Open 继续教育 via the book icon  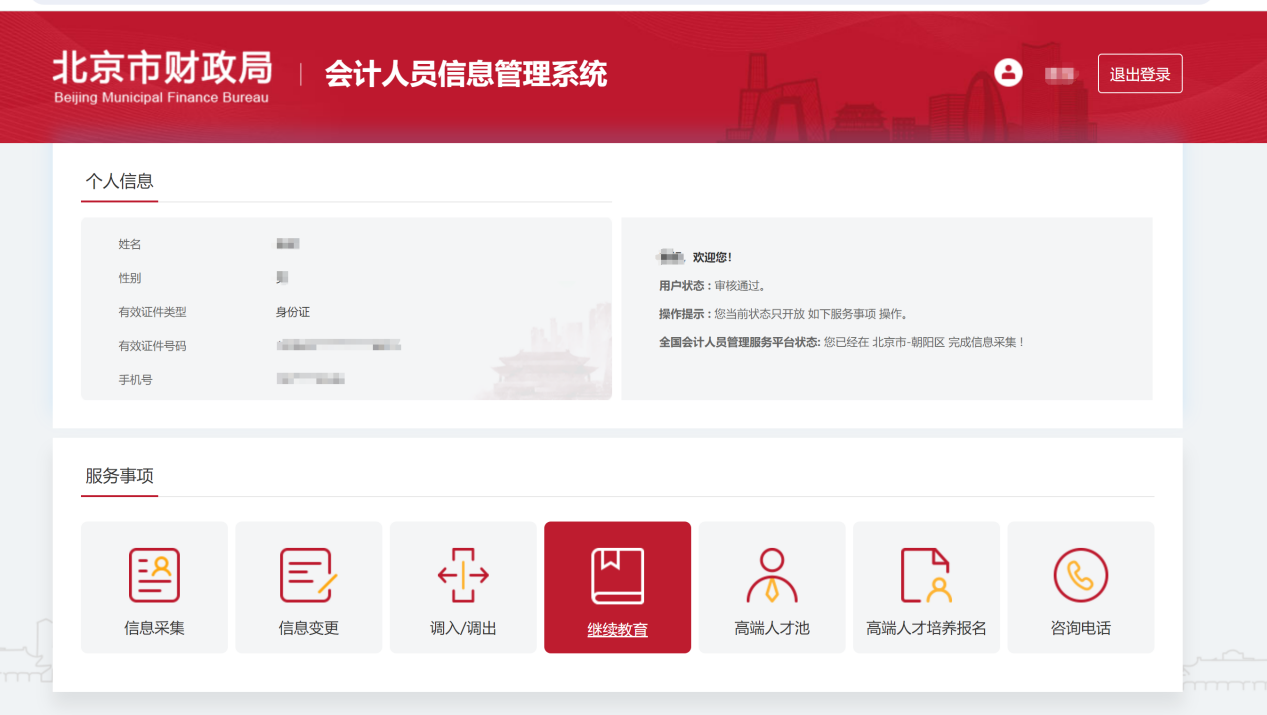(617, 574)
